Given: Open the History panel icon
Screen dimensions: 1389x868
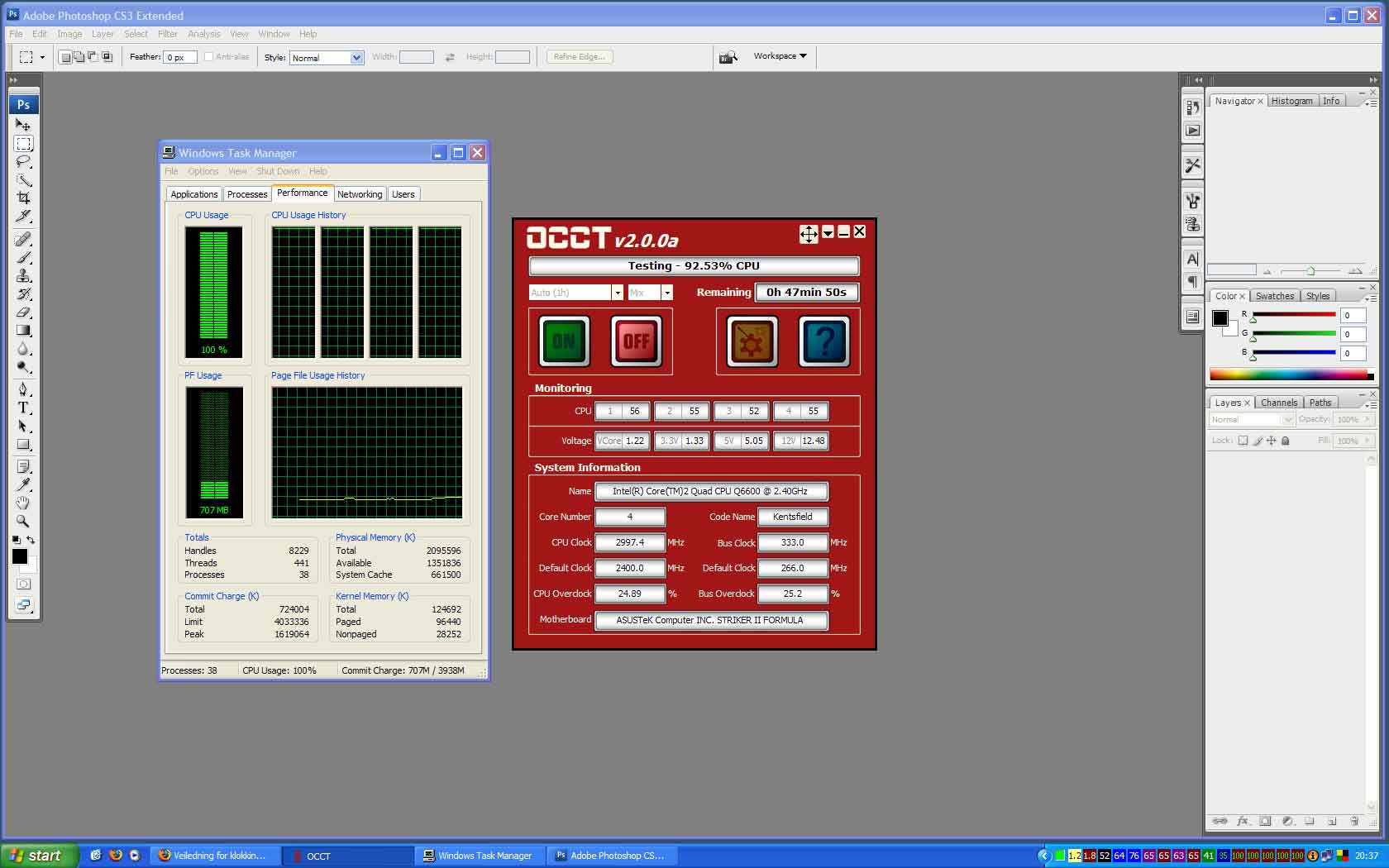Looking at the screenshot, I should tap(1192, 107).
